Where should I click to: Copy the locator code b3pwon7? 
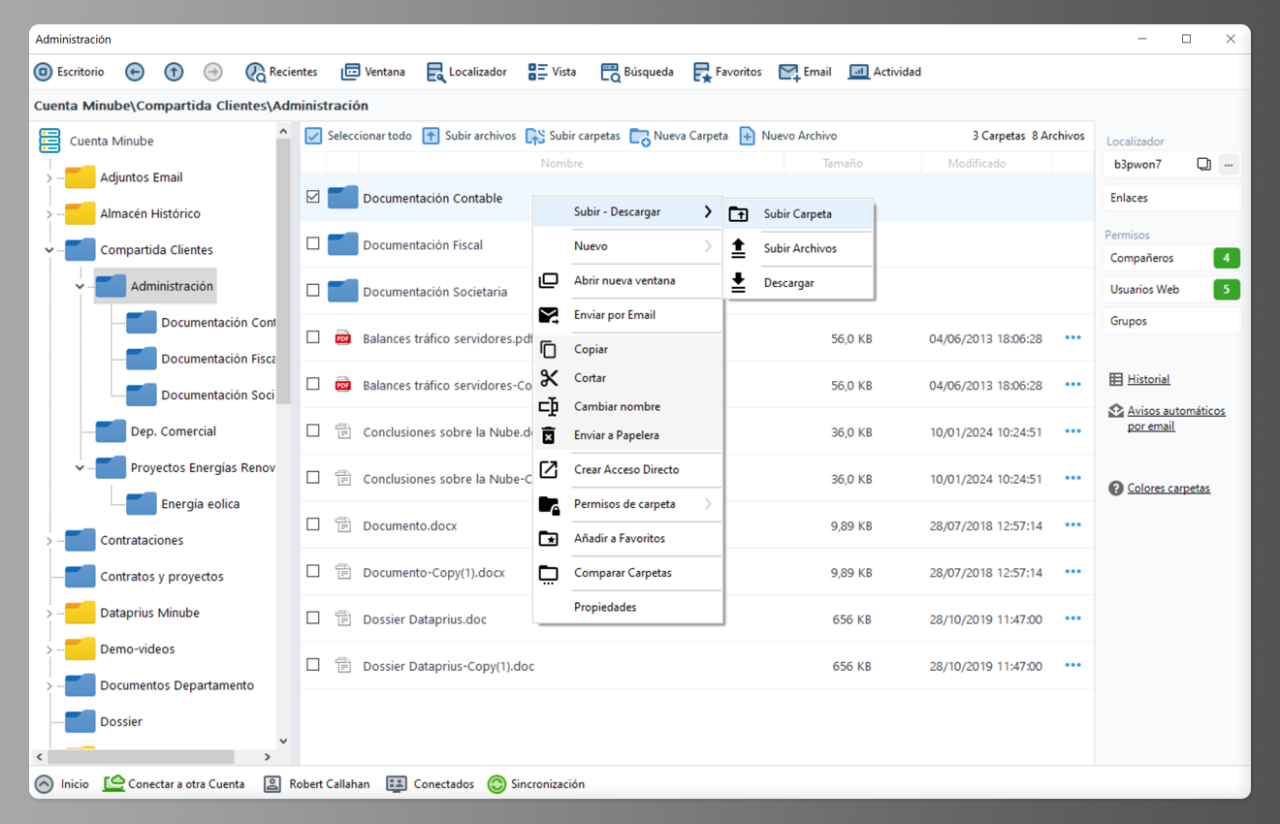[x=1204, y=164]
